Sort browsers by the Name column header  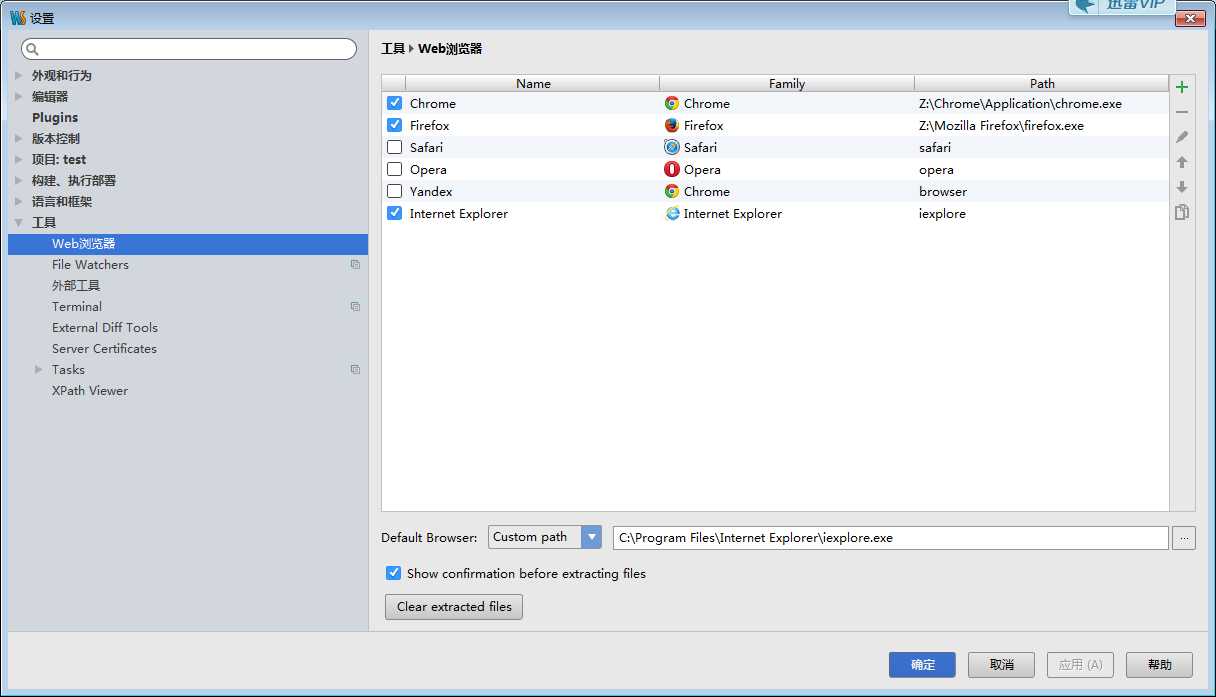[533, 84]
